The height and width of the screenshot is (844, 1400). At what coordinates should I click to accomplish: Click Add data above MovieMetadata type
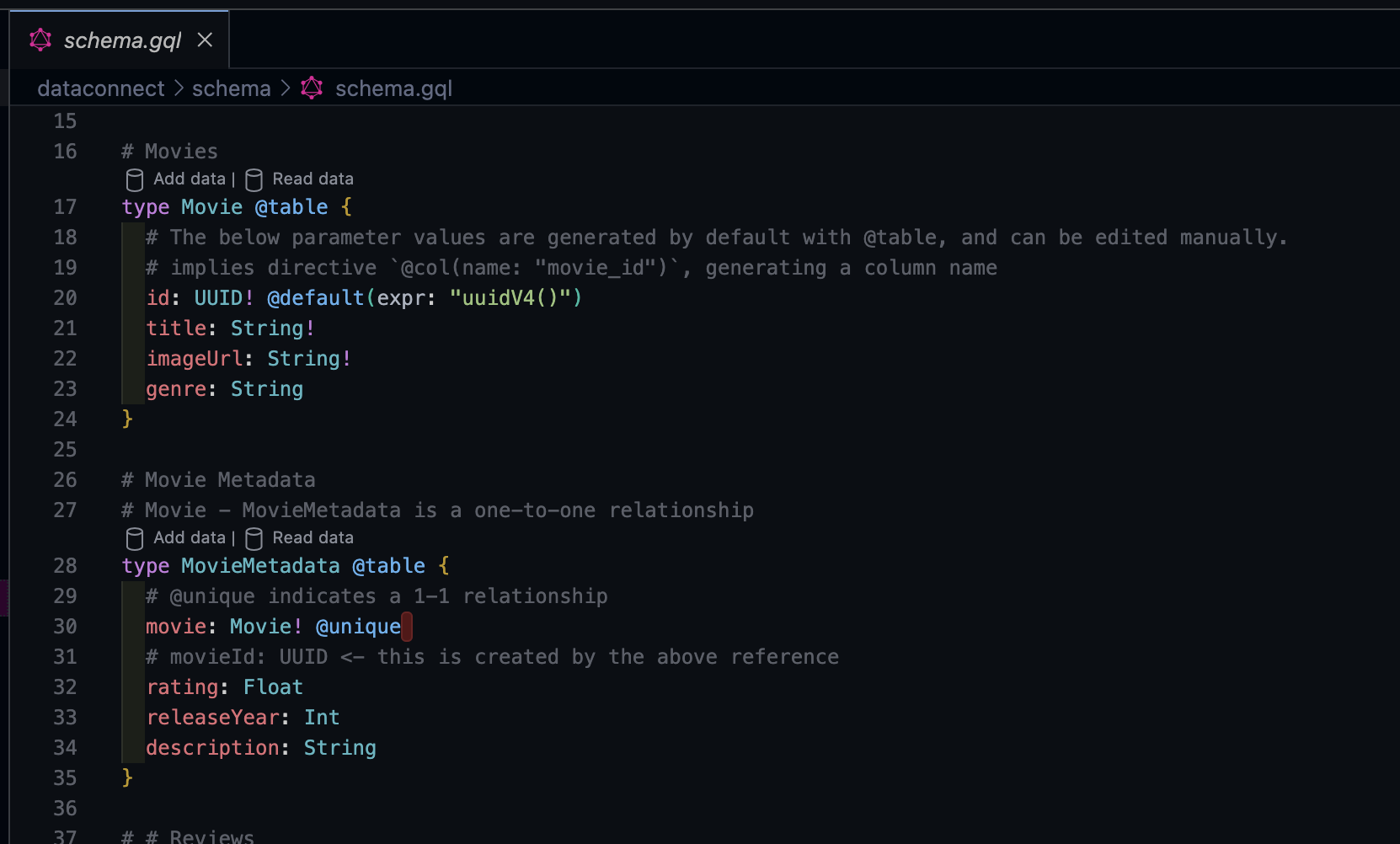click(x=190, y=537)
